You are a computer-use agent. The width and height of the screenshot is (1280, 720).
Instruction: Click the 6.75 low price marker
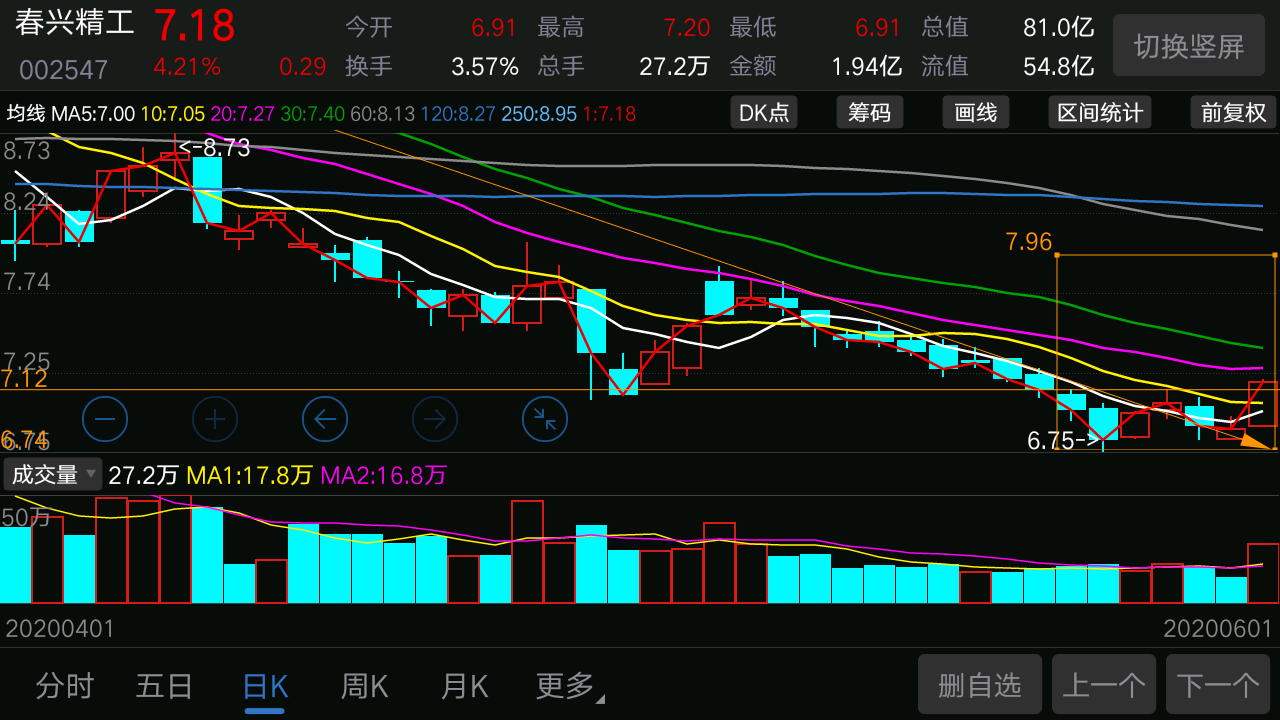(x=1063, y=440)
